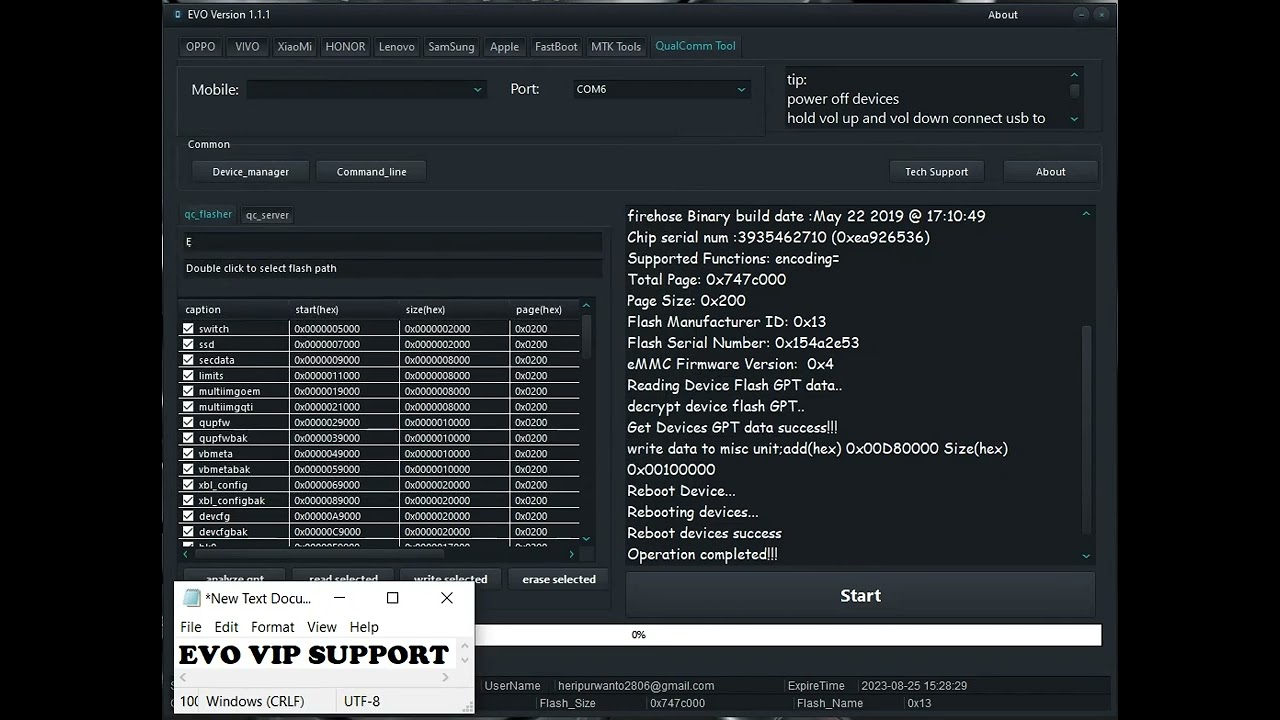
Task: Click the UserName email value
Action: coord(636,686)
